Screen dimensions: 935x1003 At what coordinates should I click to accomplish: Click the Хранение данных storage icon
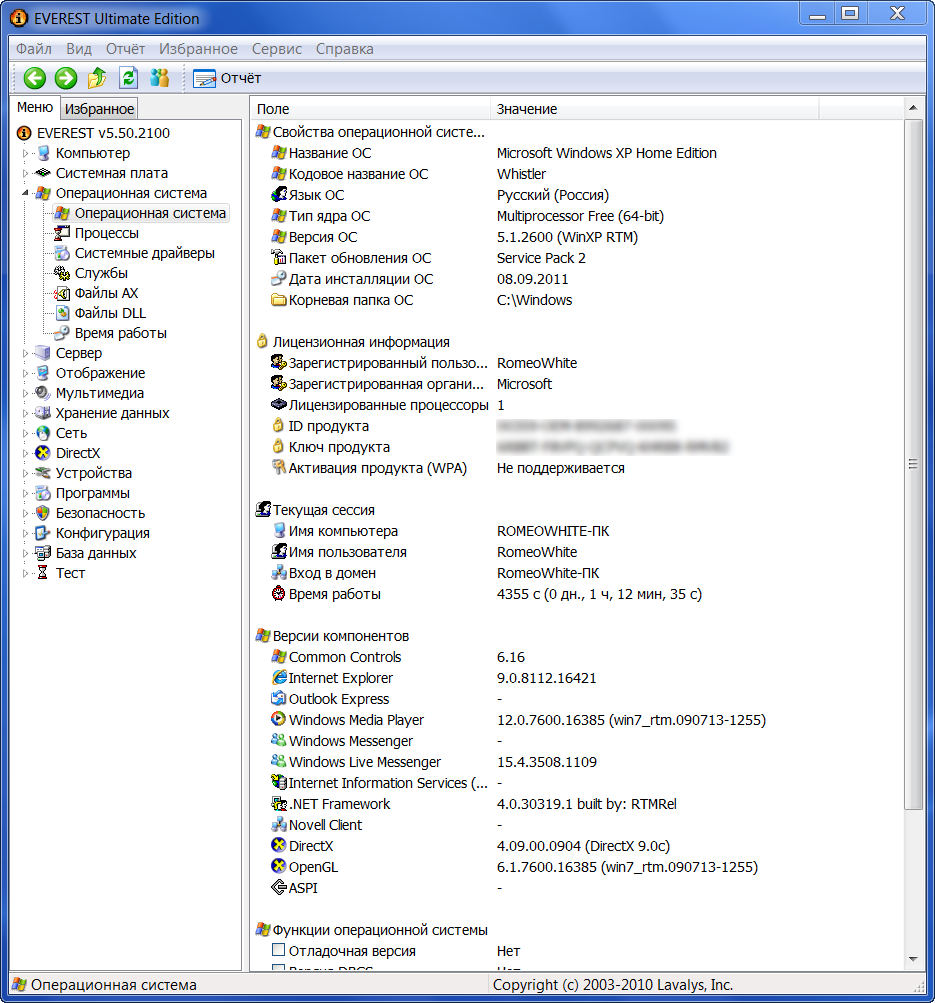point(43,413)
